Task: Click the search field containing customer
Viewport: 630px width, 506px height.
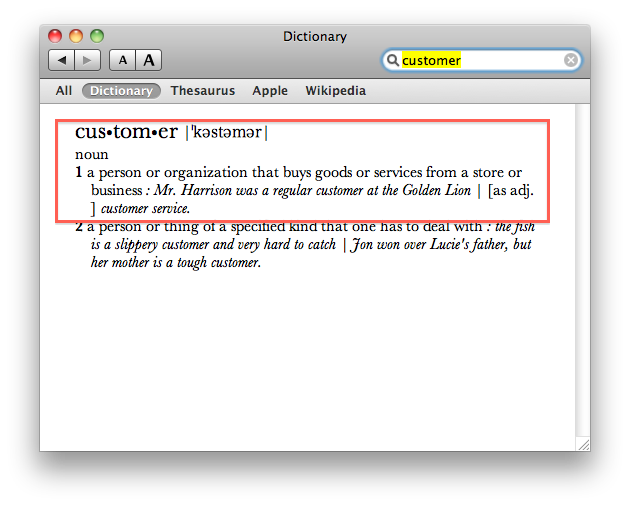Action: coord(481,60)
